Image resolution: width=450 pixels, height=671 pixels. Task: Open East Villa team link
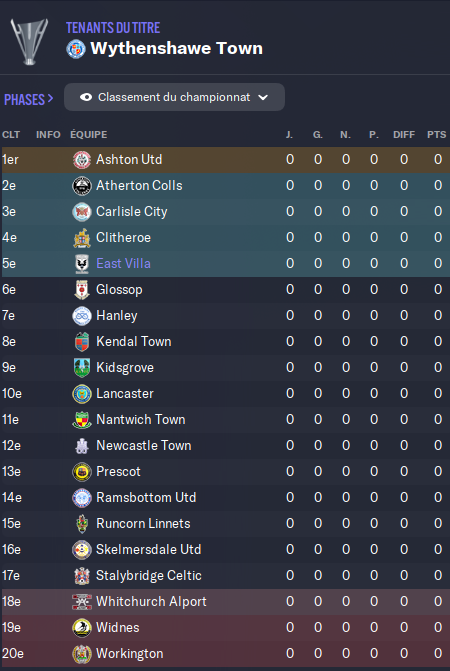click(x=123, y=263)
